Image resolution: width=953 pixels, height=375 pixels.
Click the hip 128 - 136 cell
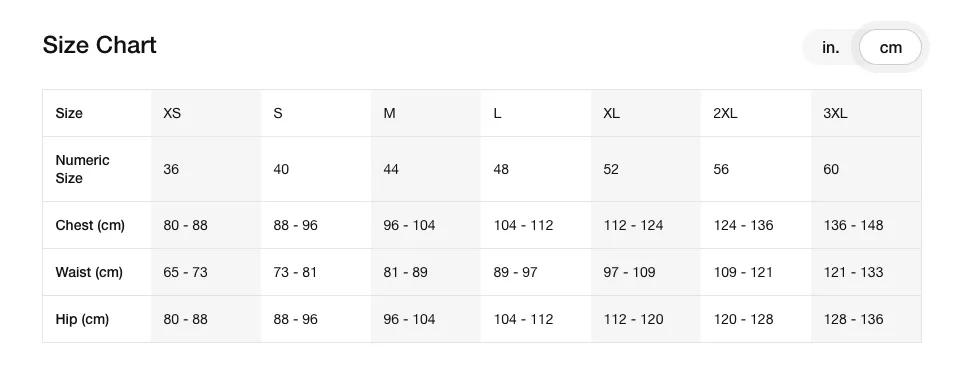click(866, 319)
